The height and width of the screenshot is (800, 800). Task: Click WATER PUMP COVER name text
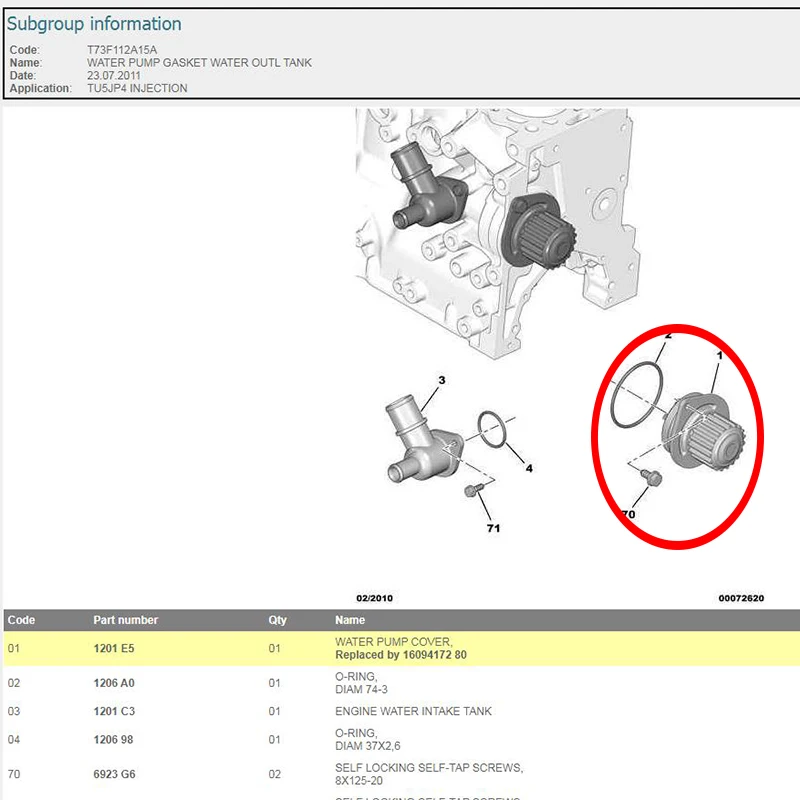(x=393, y=642)
